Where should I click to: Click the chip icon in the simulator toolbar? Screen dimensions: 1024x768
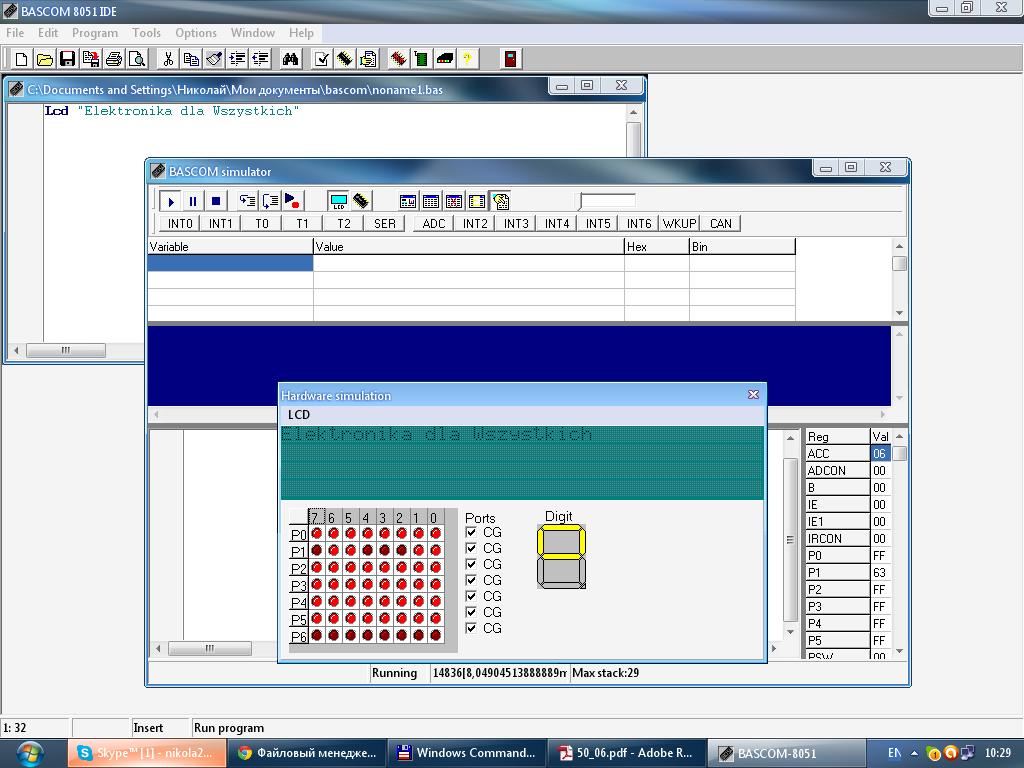click(x=361, y=201)
